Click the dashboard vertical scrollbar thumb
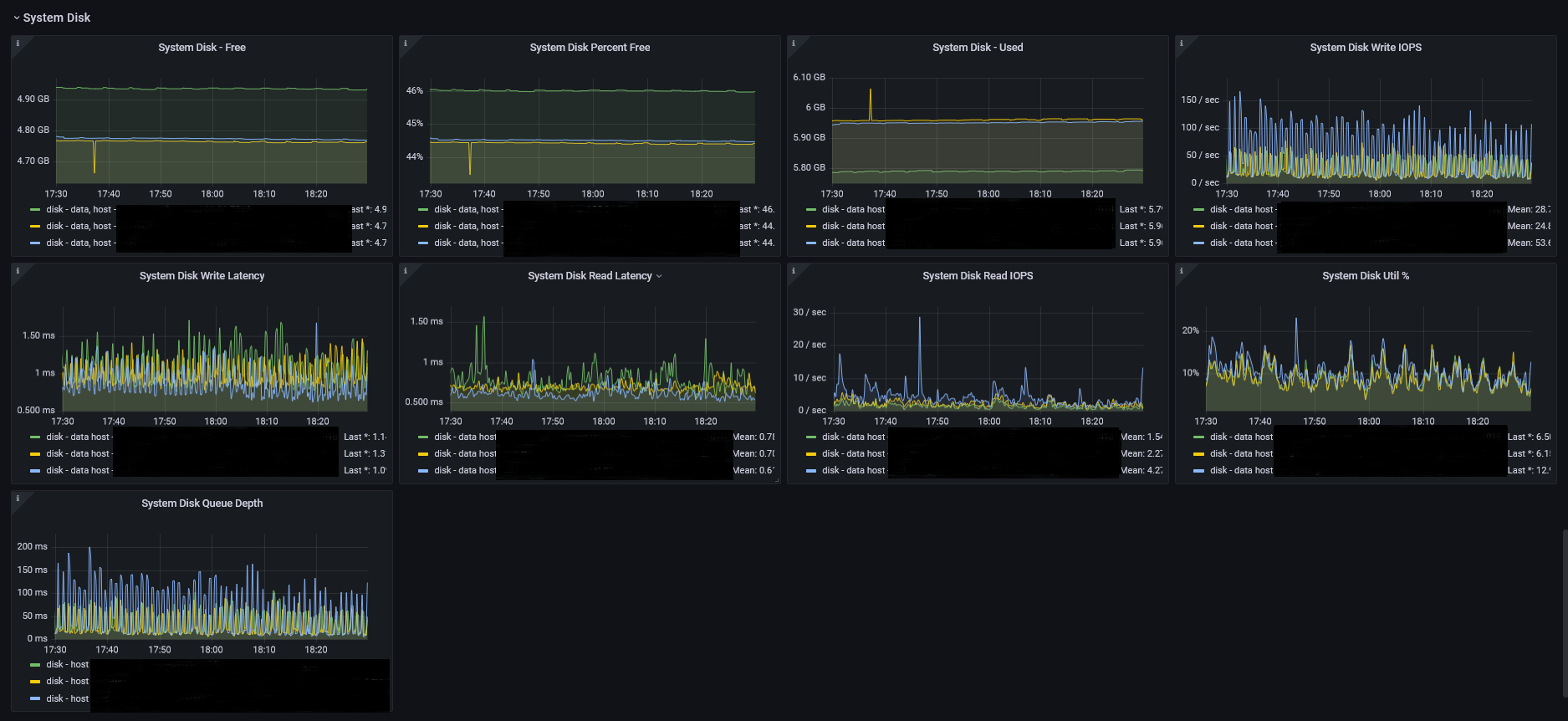 click(x=1564, y=613)
